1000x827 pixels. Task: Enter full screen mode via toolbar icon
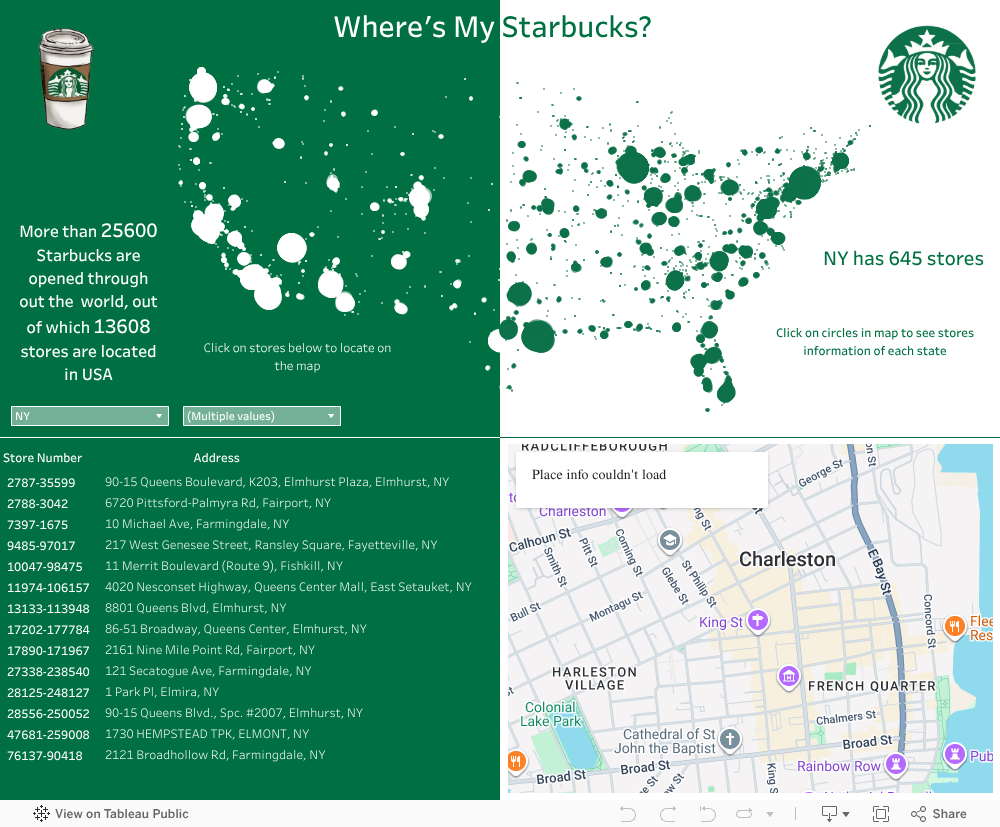point(881,814)
